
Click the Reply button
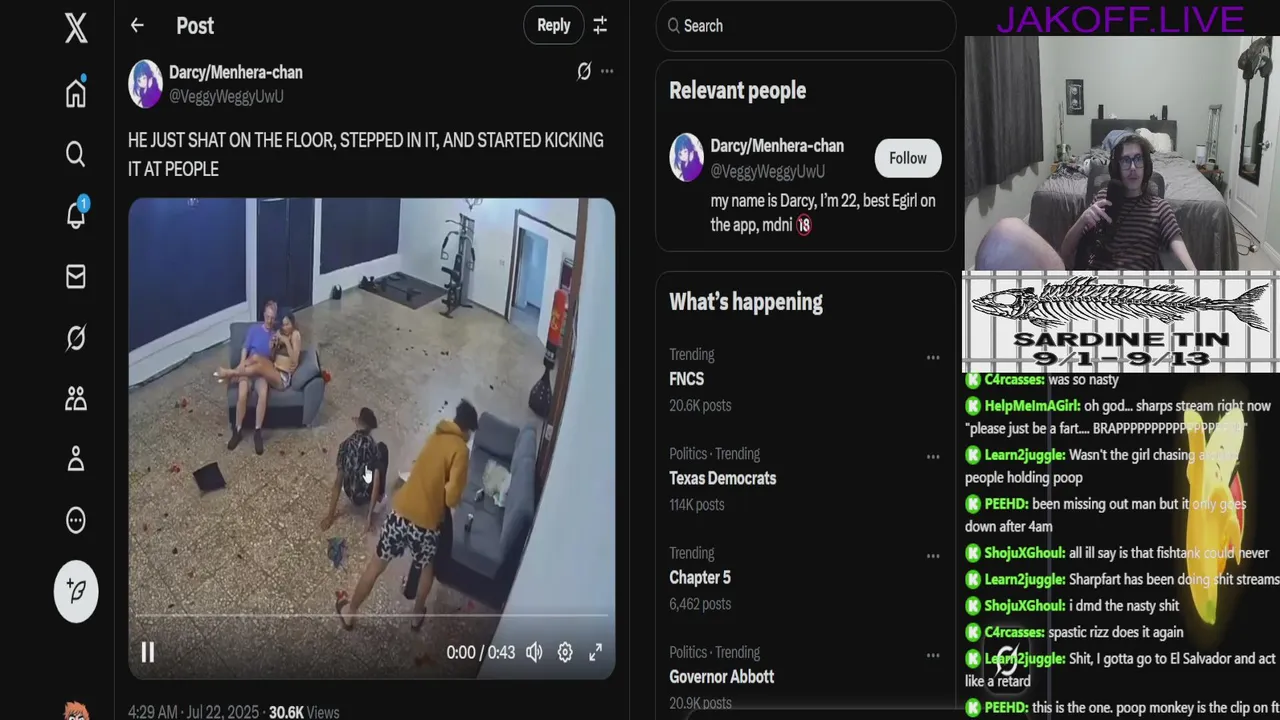(553, 26)
